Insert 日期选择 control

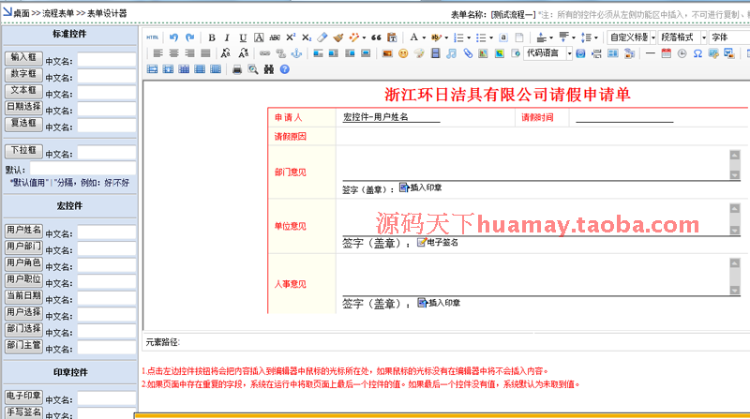click(23, 107)
